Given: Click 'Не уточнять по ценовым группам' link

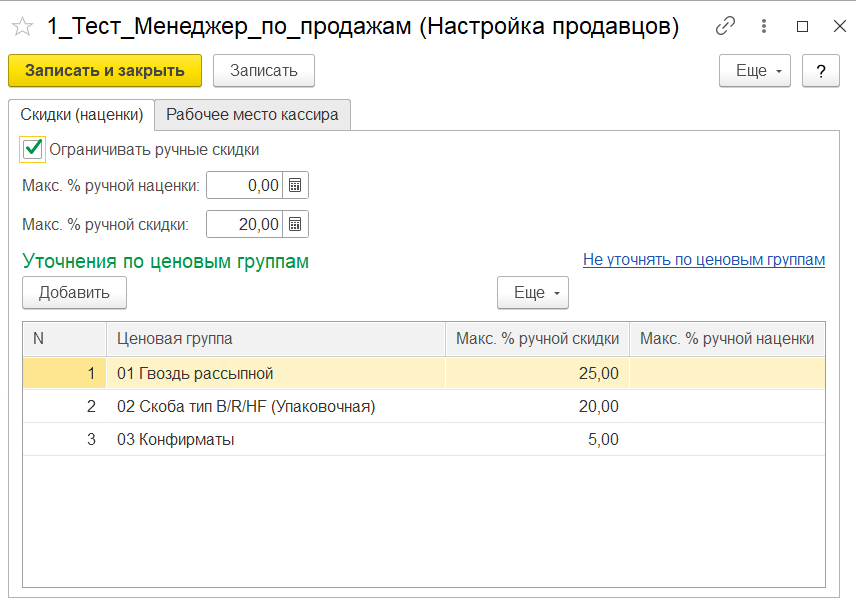Looking at the screenshot, I should 703,260.
